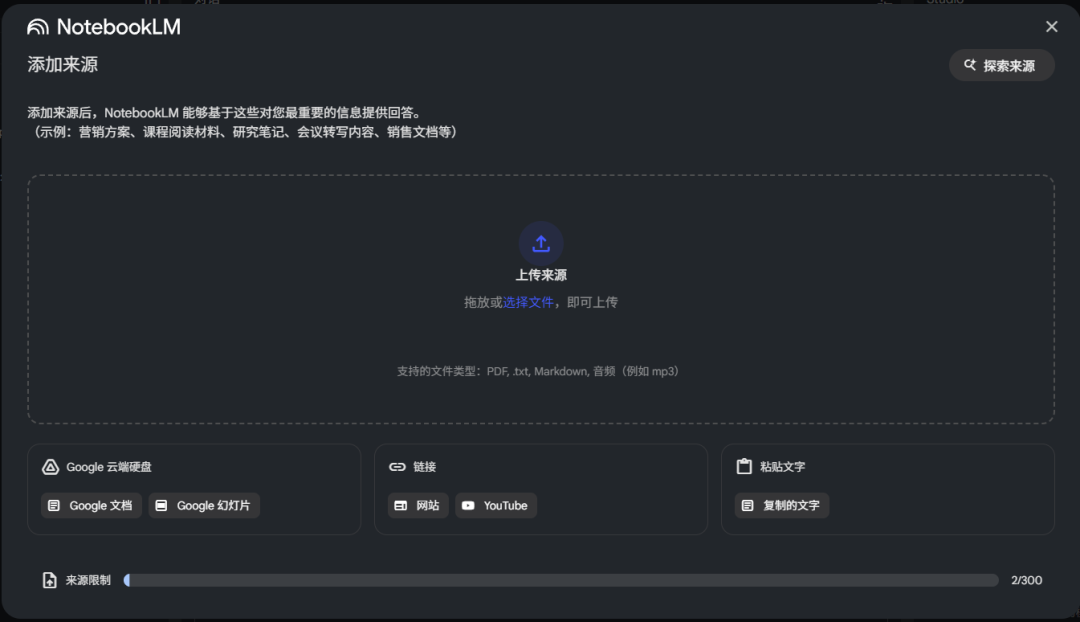Viewport: 1080px width, 622px height.
Task: Close the add sources dialog
Action: [1051, 27]
